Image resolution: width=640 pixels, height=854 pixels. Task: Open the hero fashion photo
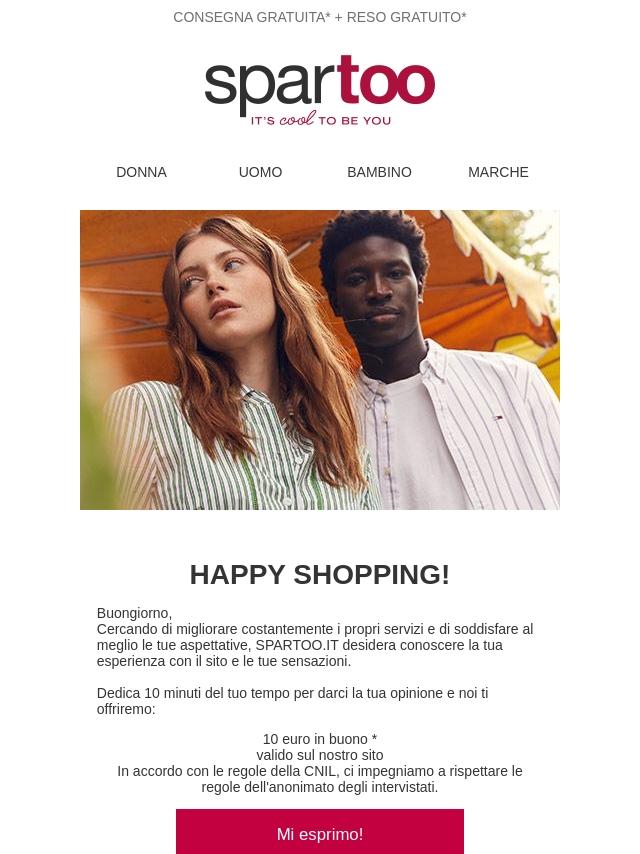tap(320, 360)
